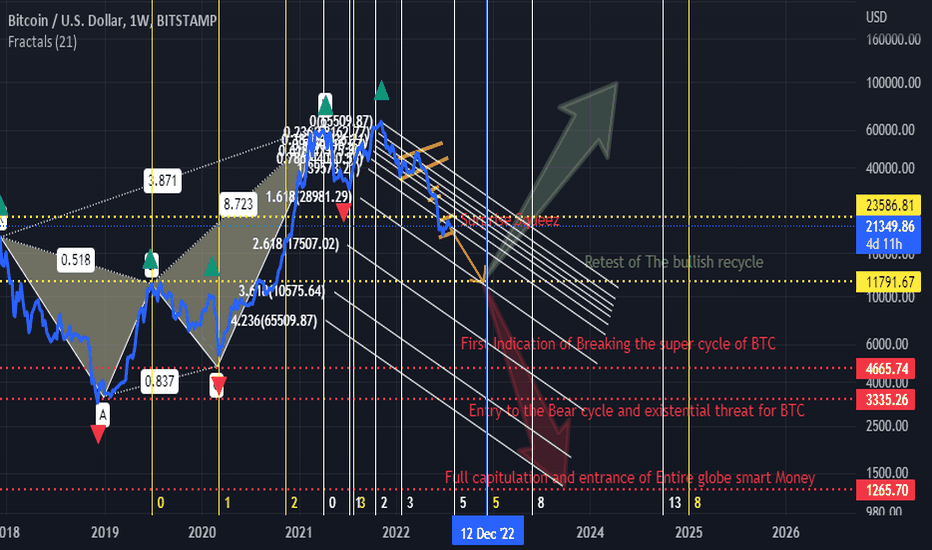
Task: Click the 8.723 ratio label
Action: coord(238,204)
